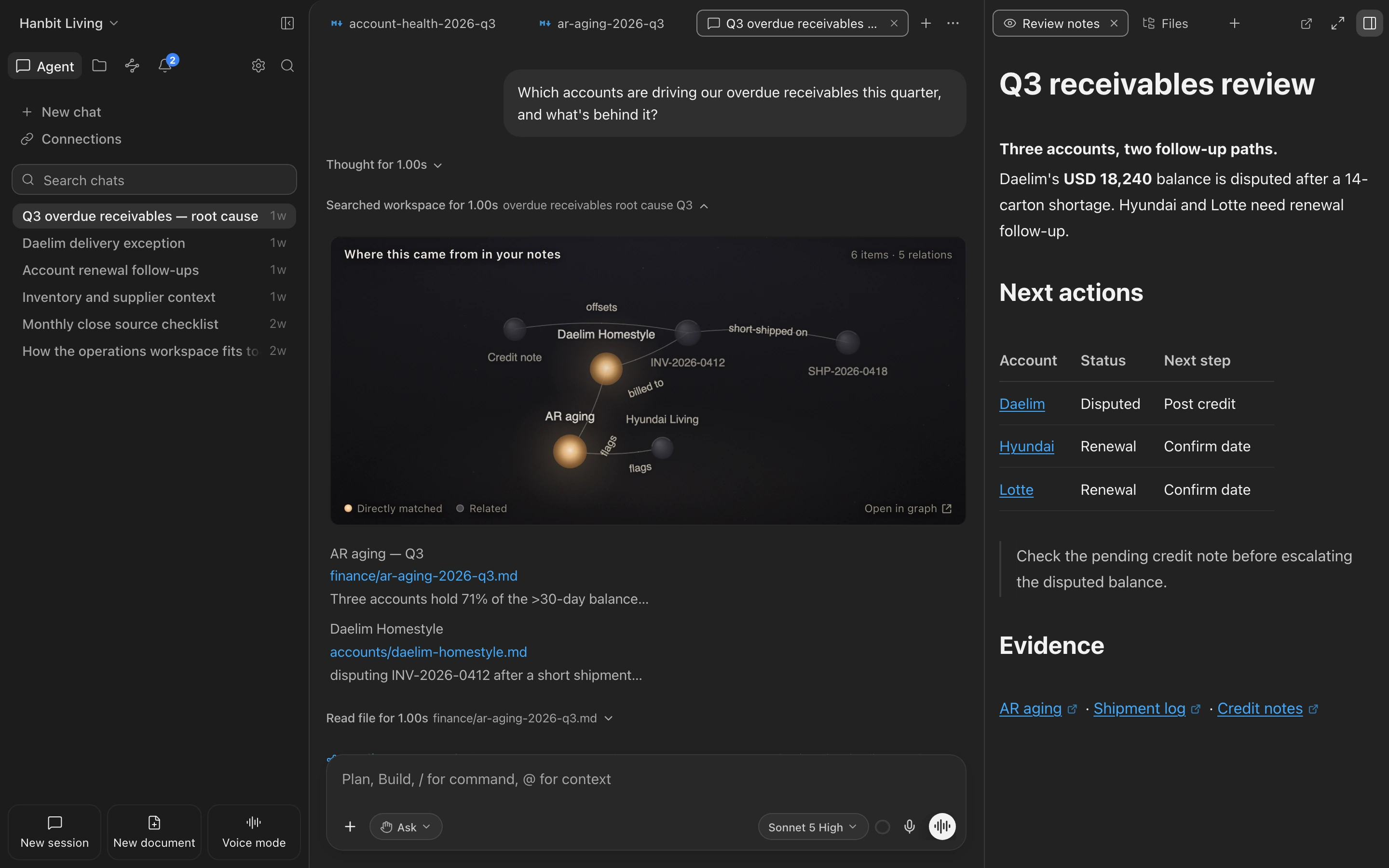The width and height of the screenshot is (1389, 868).
Task: Switch to the Files tab
Action: pyautogui.click(x=1165, y=24)
